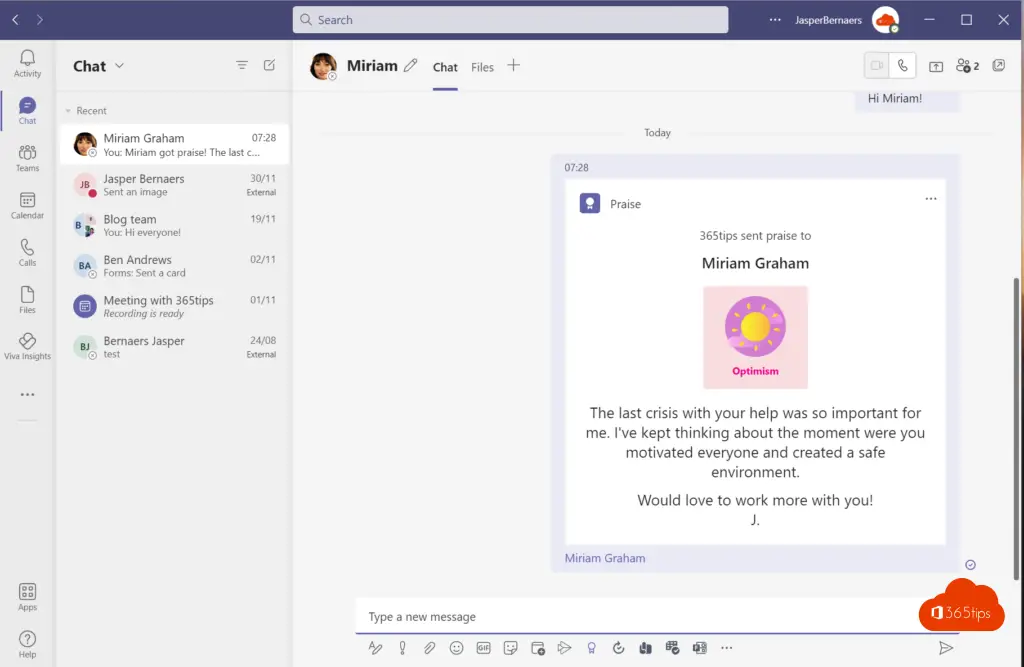Viewport: 1024px width, 667px height.
Task: Select the Chat tab in conversation
Action: pyautogui.click(x=445, y=67)
